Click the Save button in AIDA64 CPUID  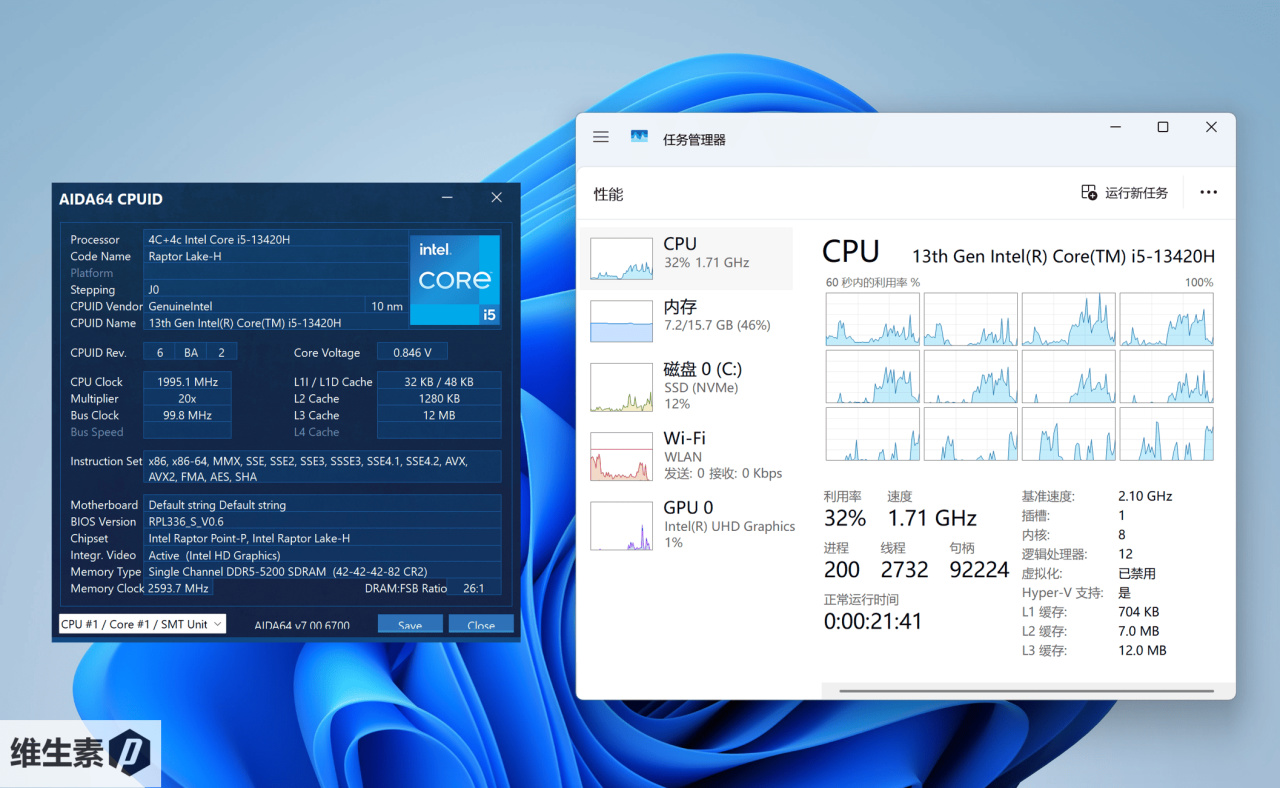(410, 624)
